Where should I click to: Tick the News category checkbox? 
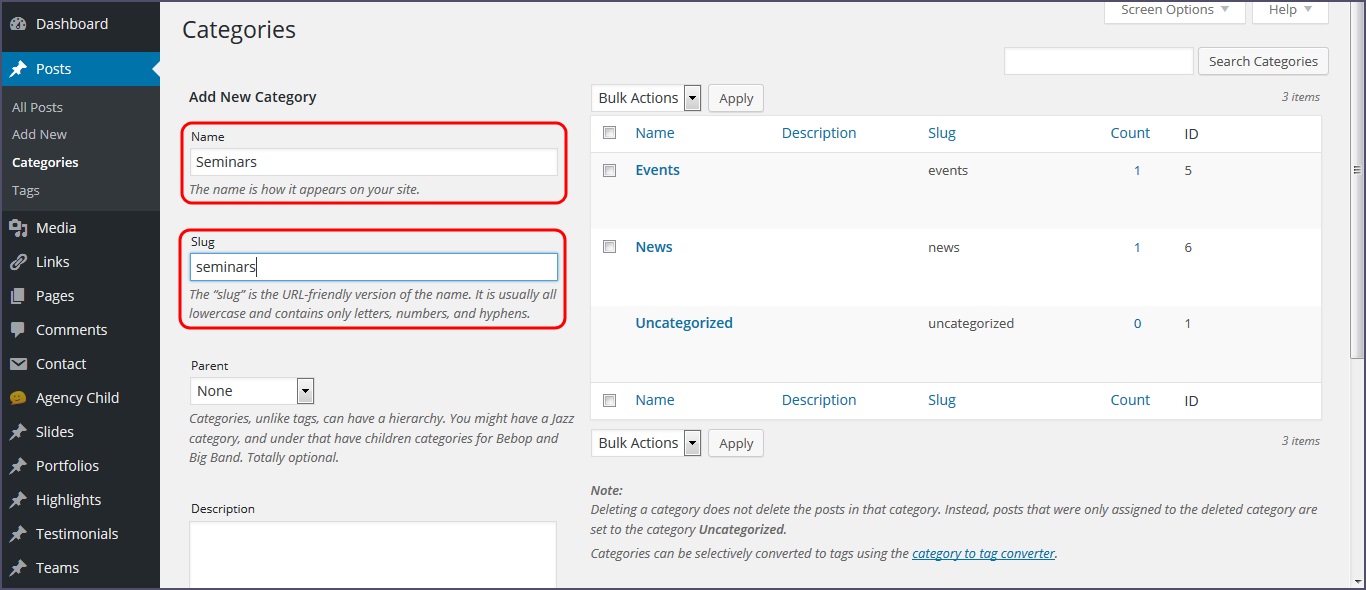point(609,247)
